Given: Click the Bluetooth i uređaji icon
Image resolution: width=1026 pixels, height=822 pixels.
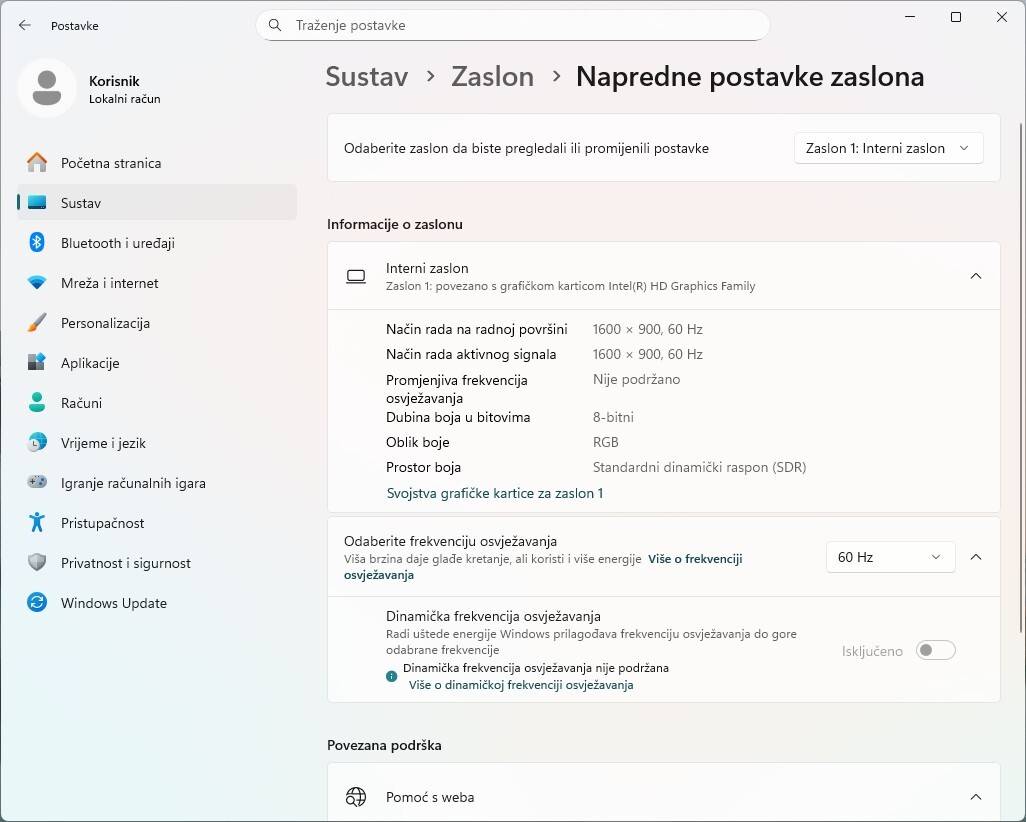Looking at the screenshot, I should point(37,243).
